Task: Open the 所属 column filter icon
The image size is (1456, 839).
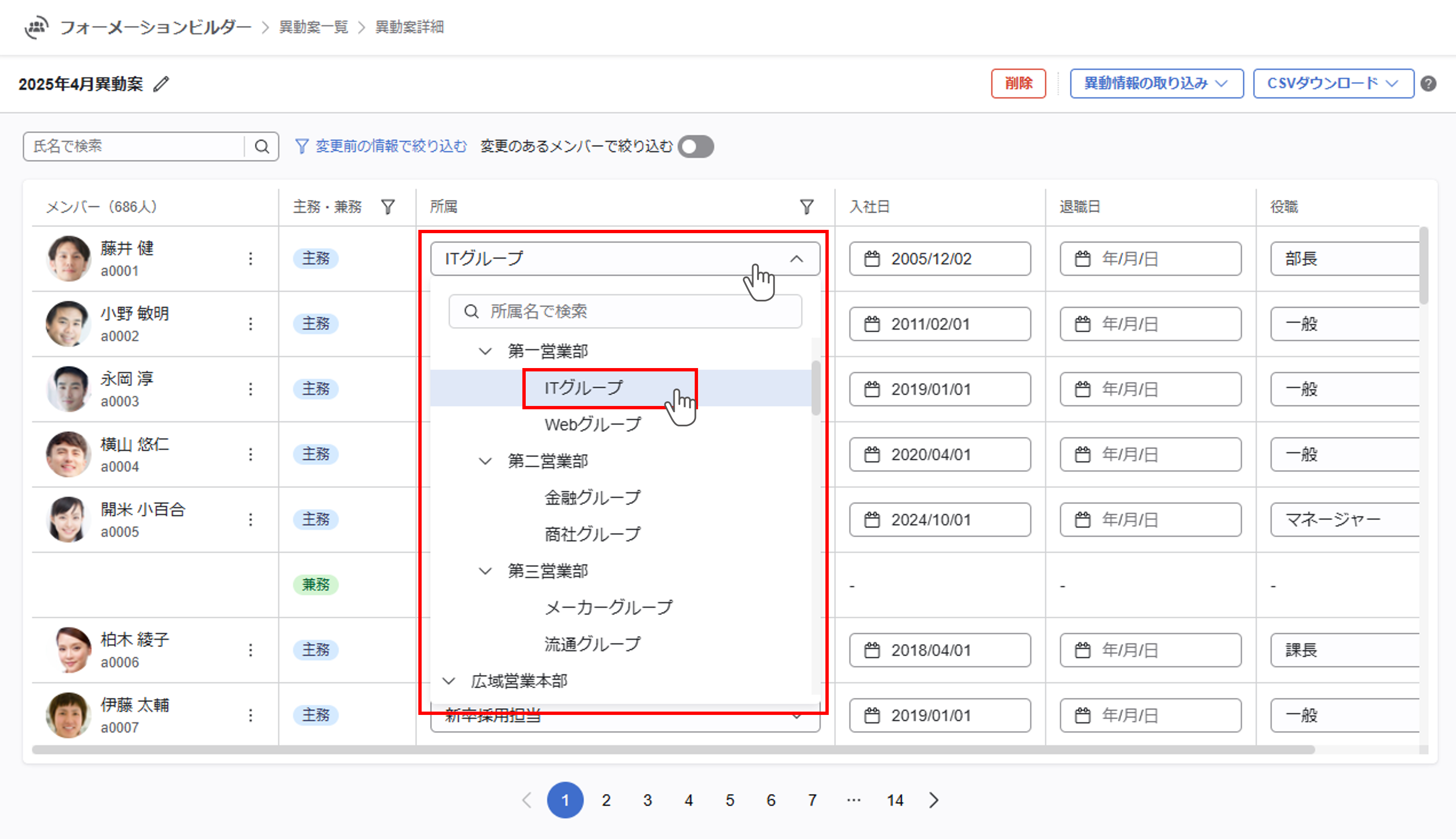Action: point(806,207)
